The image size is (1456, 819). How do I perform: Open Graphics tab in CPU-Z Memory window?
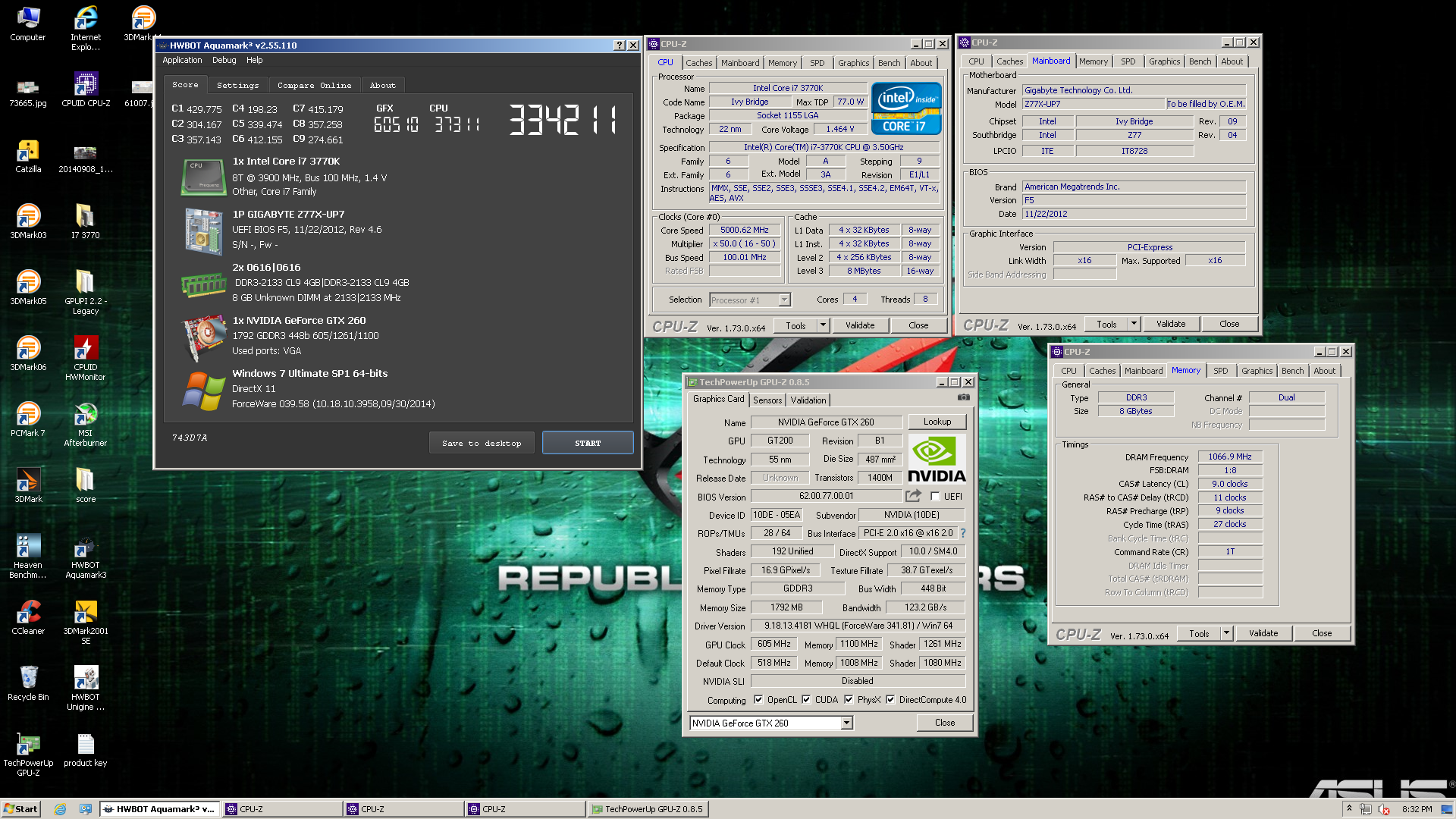1257,371
